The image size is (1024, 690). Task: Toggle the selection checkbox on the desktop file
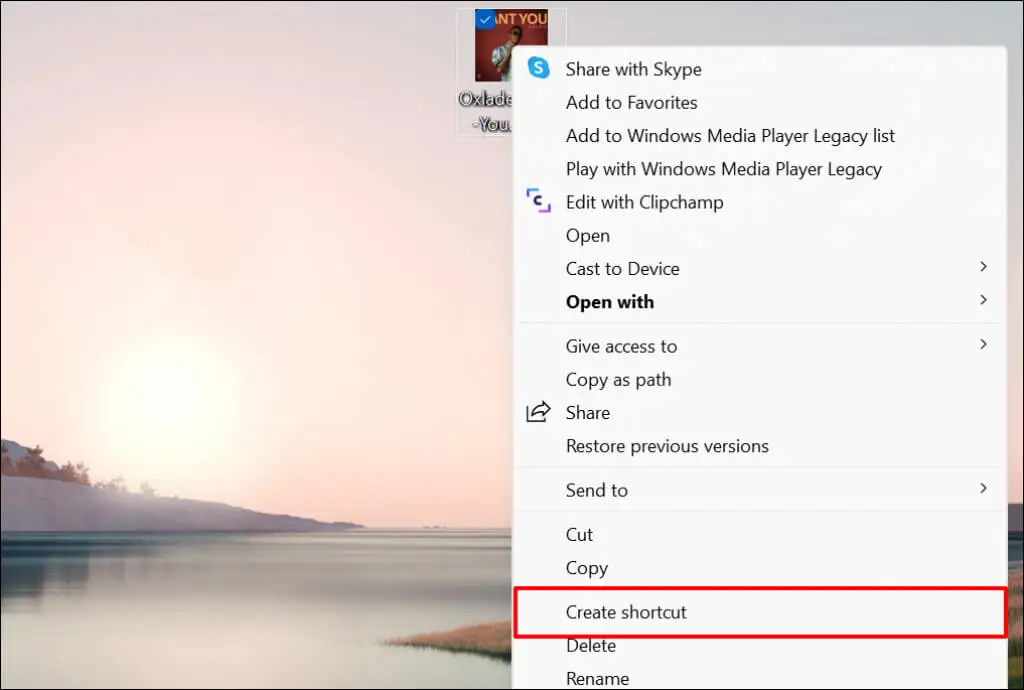[x=484, y=20]
